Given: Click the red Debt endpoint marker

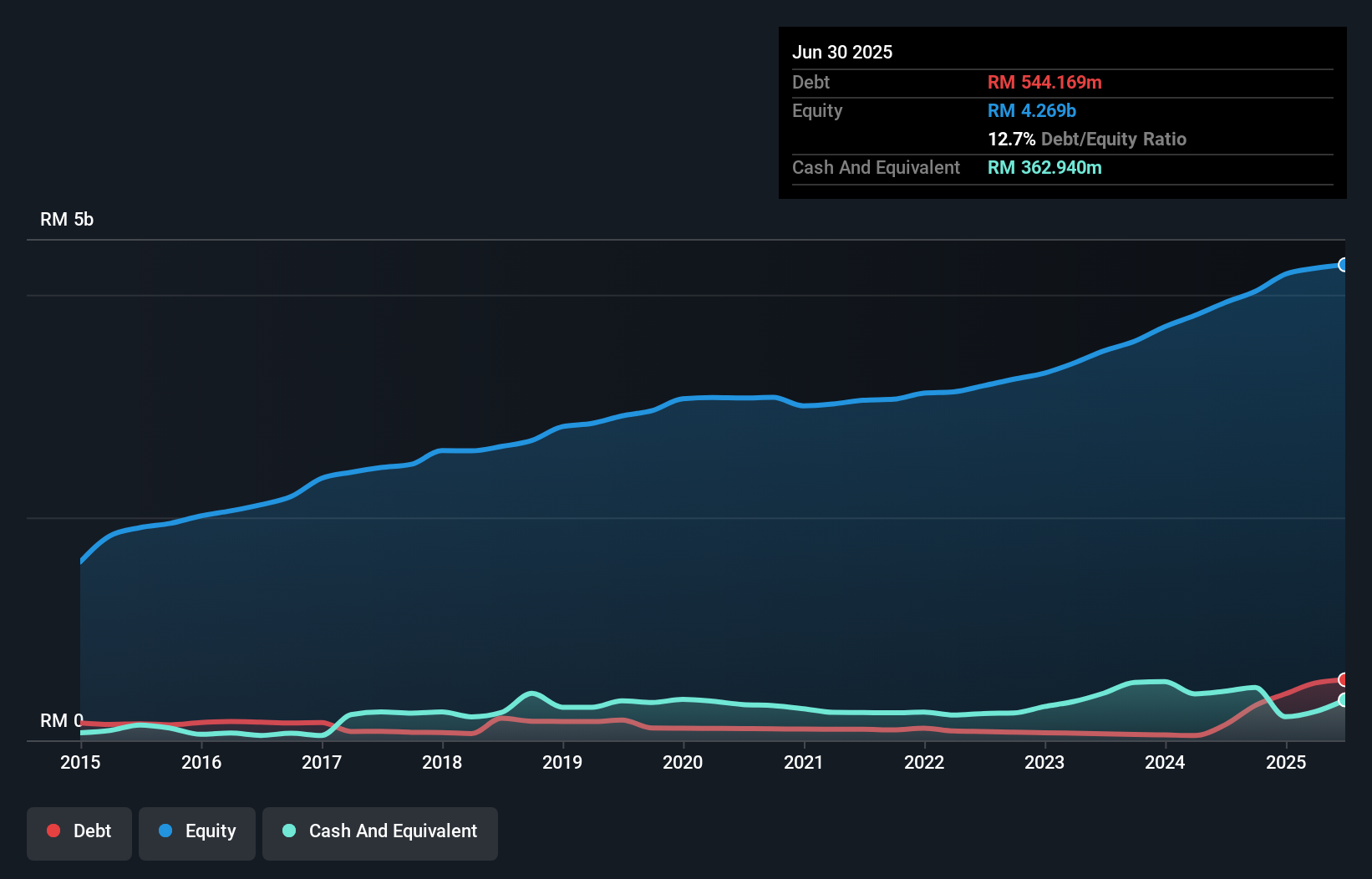Looking at the screenshot, I should tap(1343, 679).
